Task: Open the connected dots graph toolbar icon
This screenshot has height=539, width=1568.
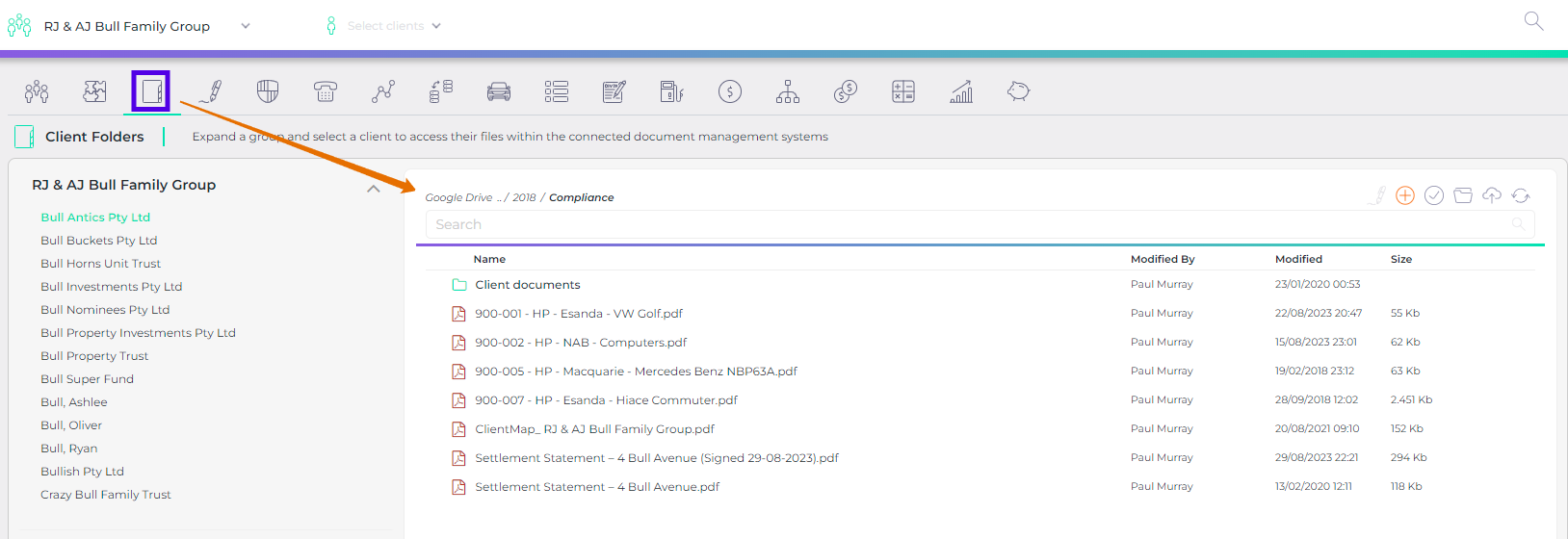Action: [x=383, y=91]
